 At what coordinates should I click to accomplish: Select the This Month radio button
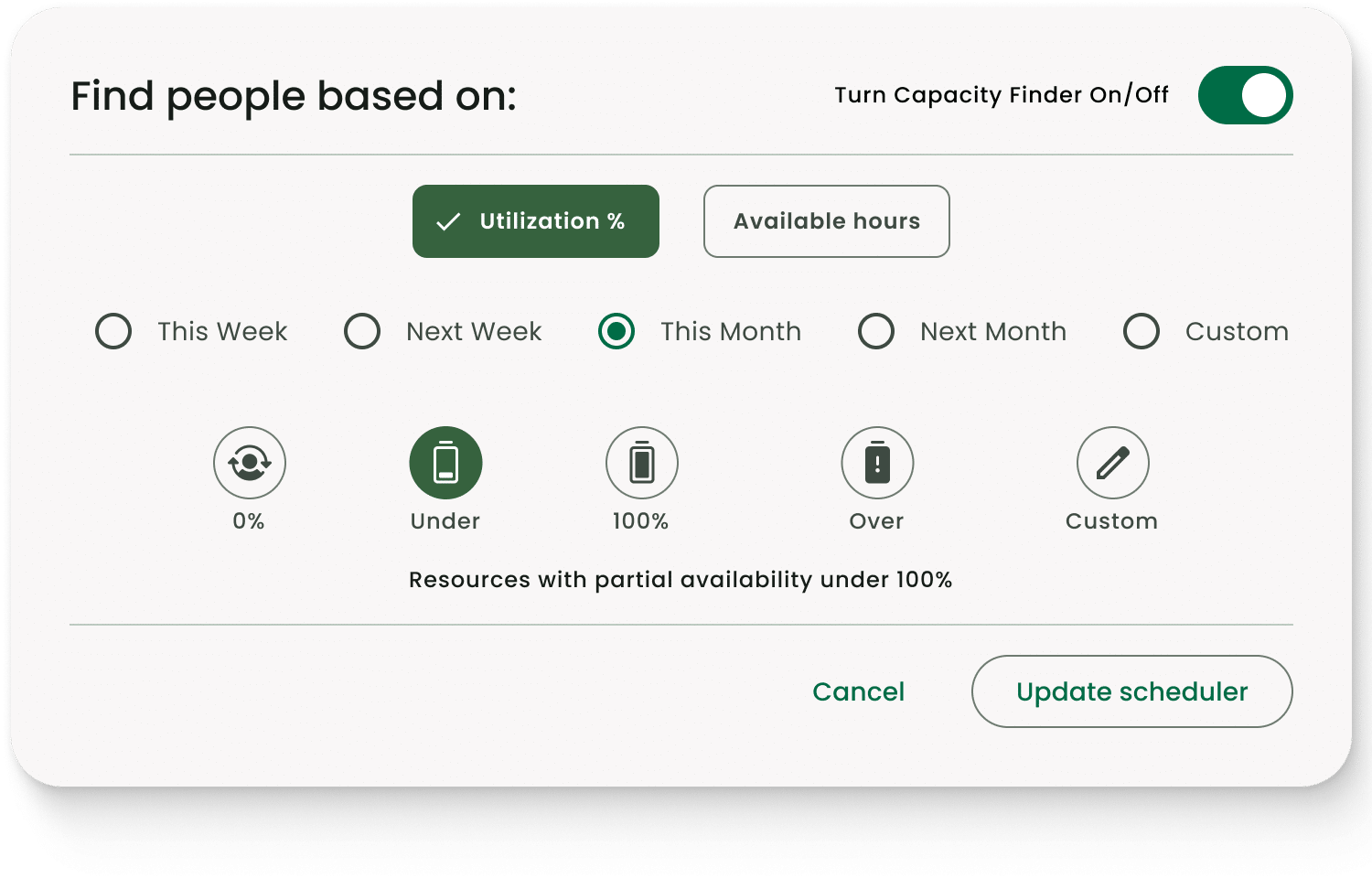(x=616, y=331)
